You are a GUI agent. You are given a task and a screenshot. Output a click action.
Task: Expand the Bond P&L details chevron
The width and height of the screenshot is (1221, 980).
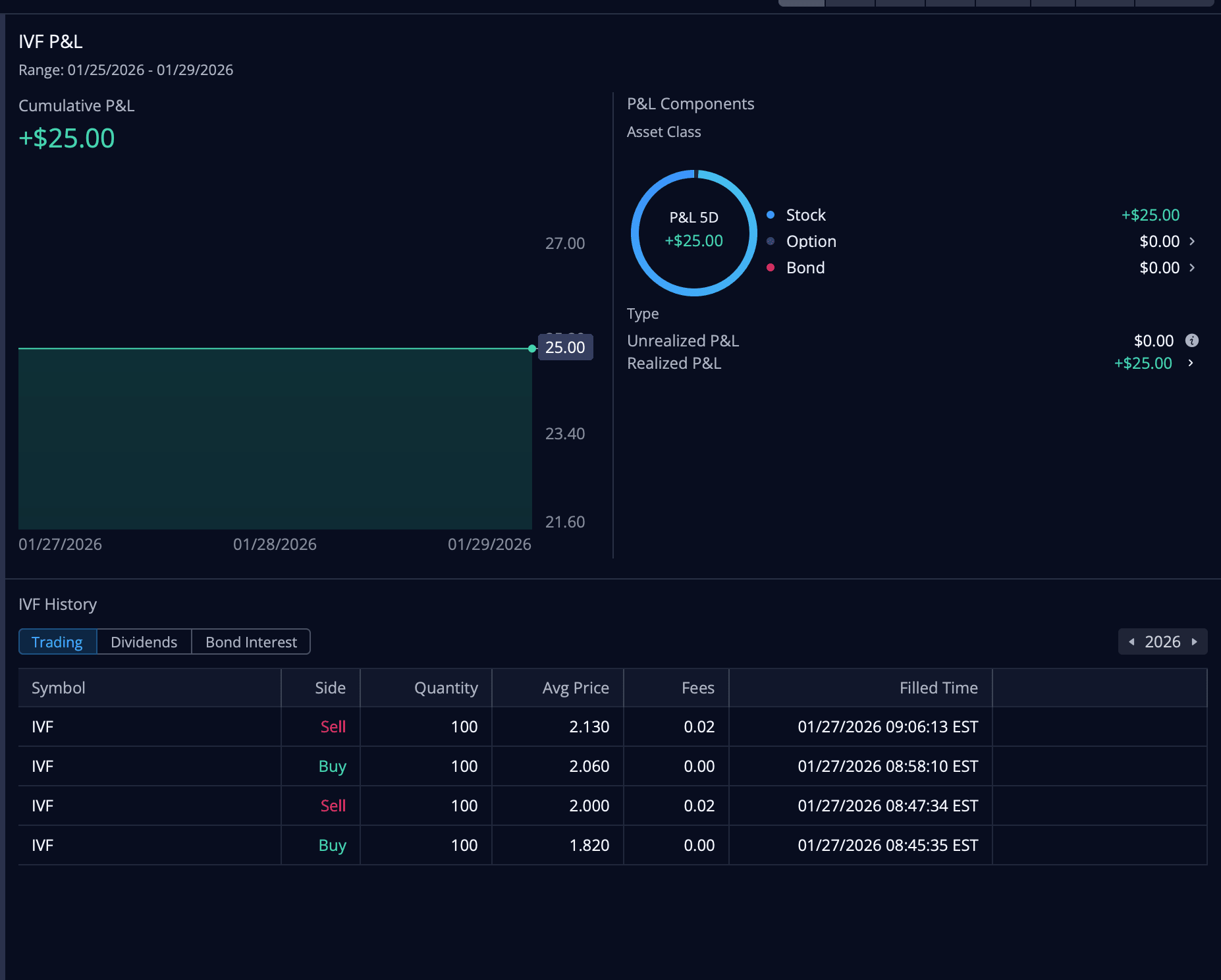1191,268
